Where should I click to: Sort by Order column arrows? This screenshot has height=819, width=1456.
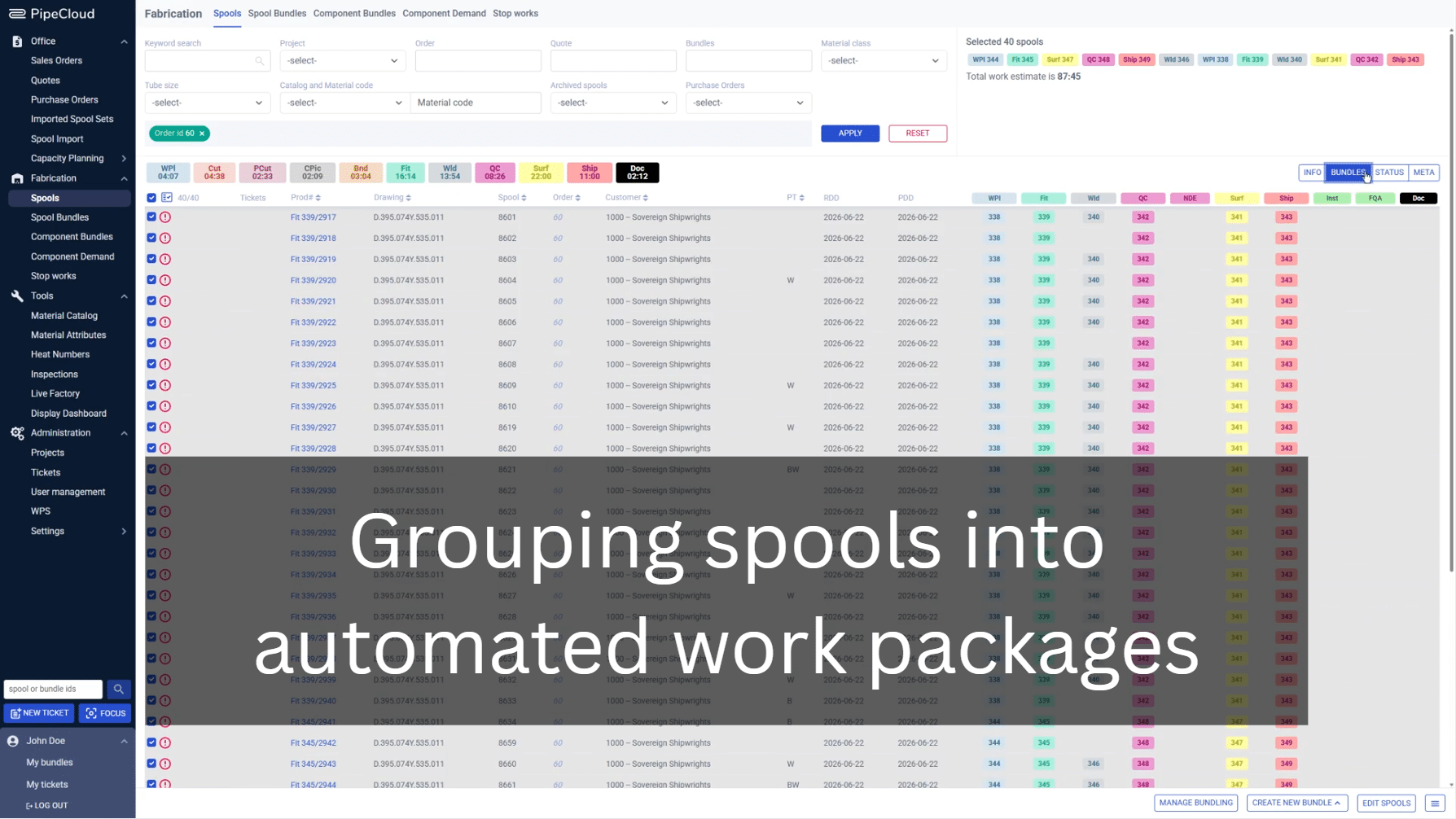(x=578, y=198)
